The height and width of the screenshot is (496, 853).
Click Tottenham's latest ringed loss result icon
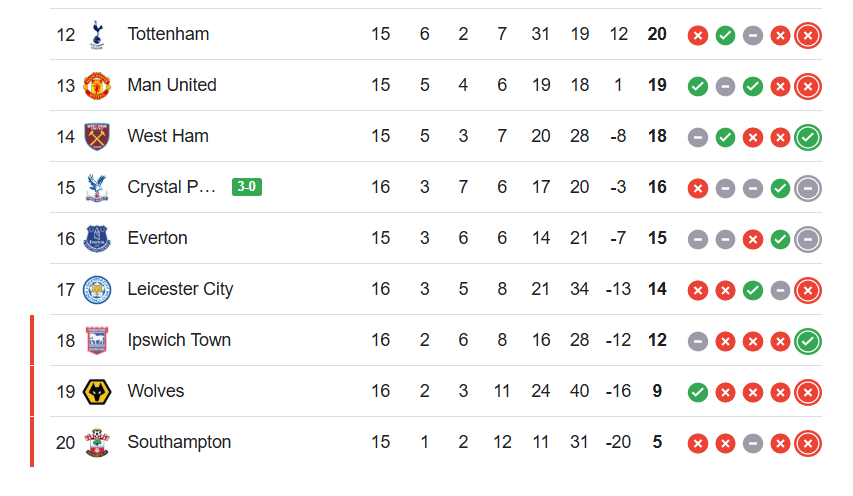tap(808, 35)
